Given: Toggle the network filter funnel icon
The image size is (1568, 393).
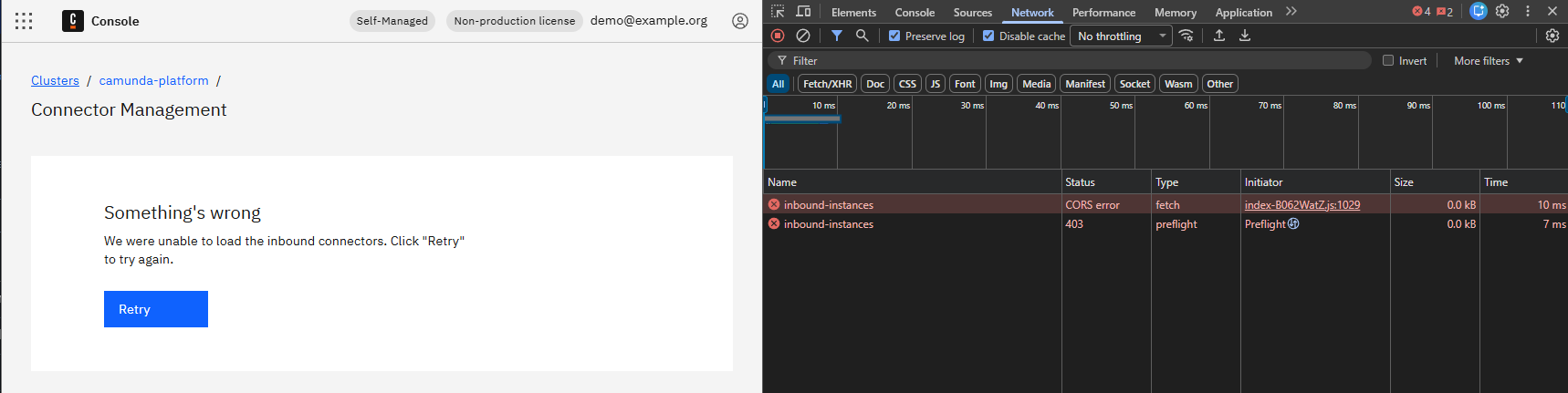Looking at the screenshot, I should tap(837, 36).
